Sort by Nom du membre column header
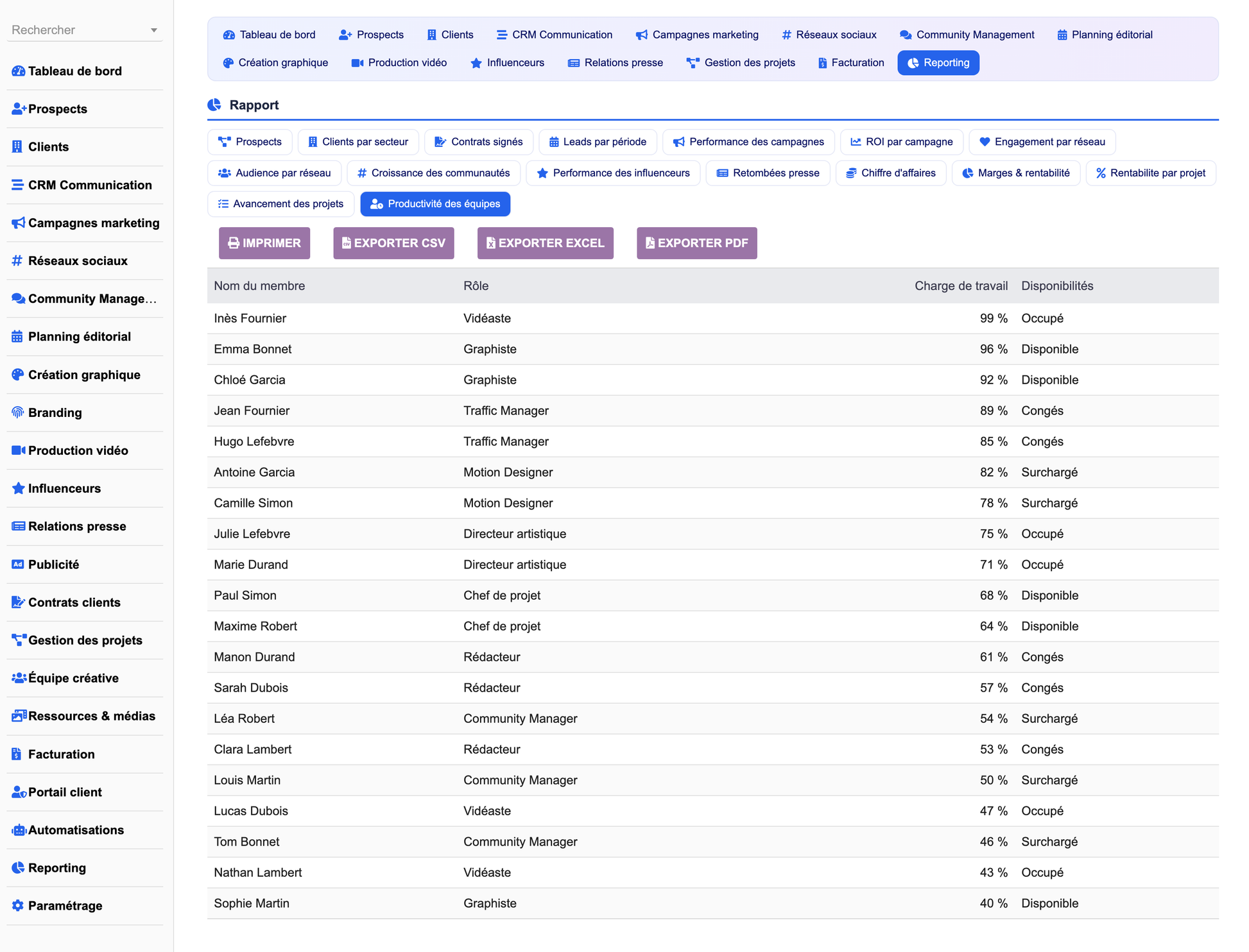 click(259, 286)
